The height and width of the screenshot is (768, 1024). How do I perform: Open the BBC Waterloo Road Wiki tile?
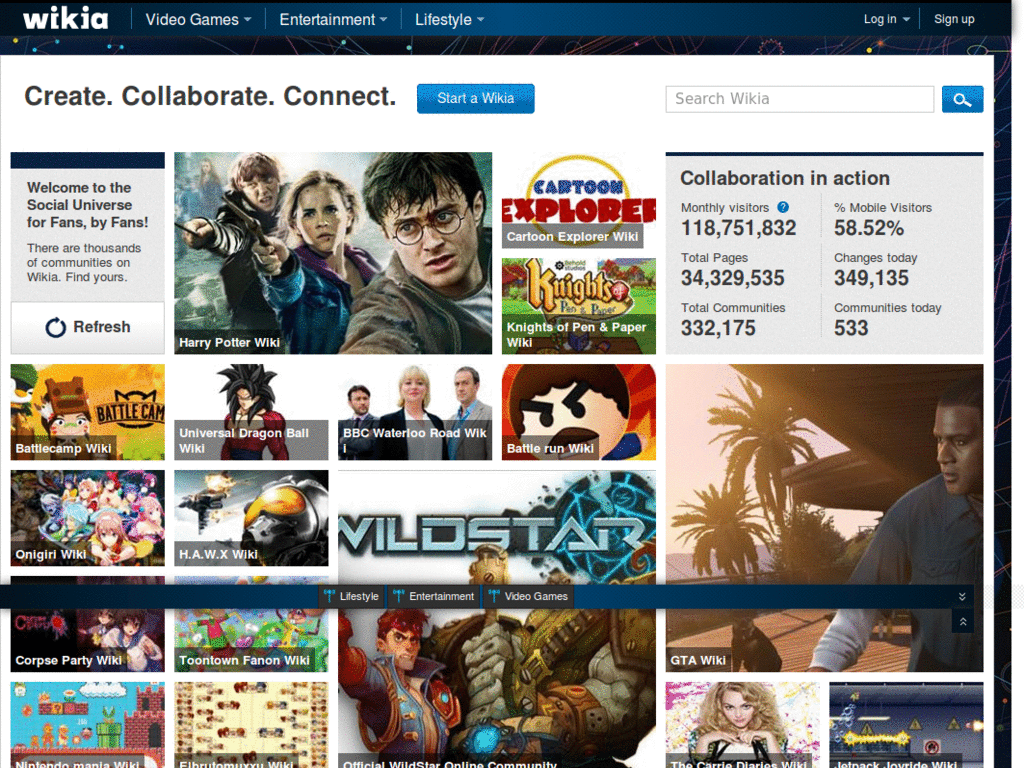[x=415, y=412]
